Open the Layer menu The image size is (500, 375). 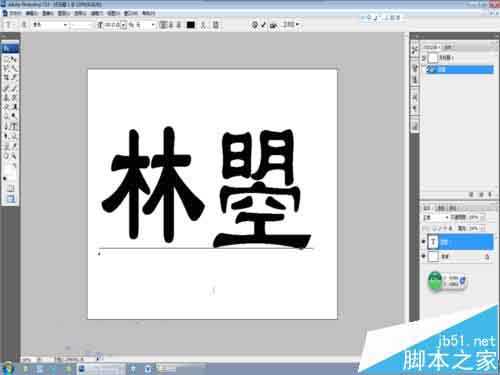[64, 13]
